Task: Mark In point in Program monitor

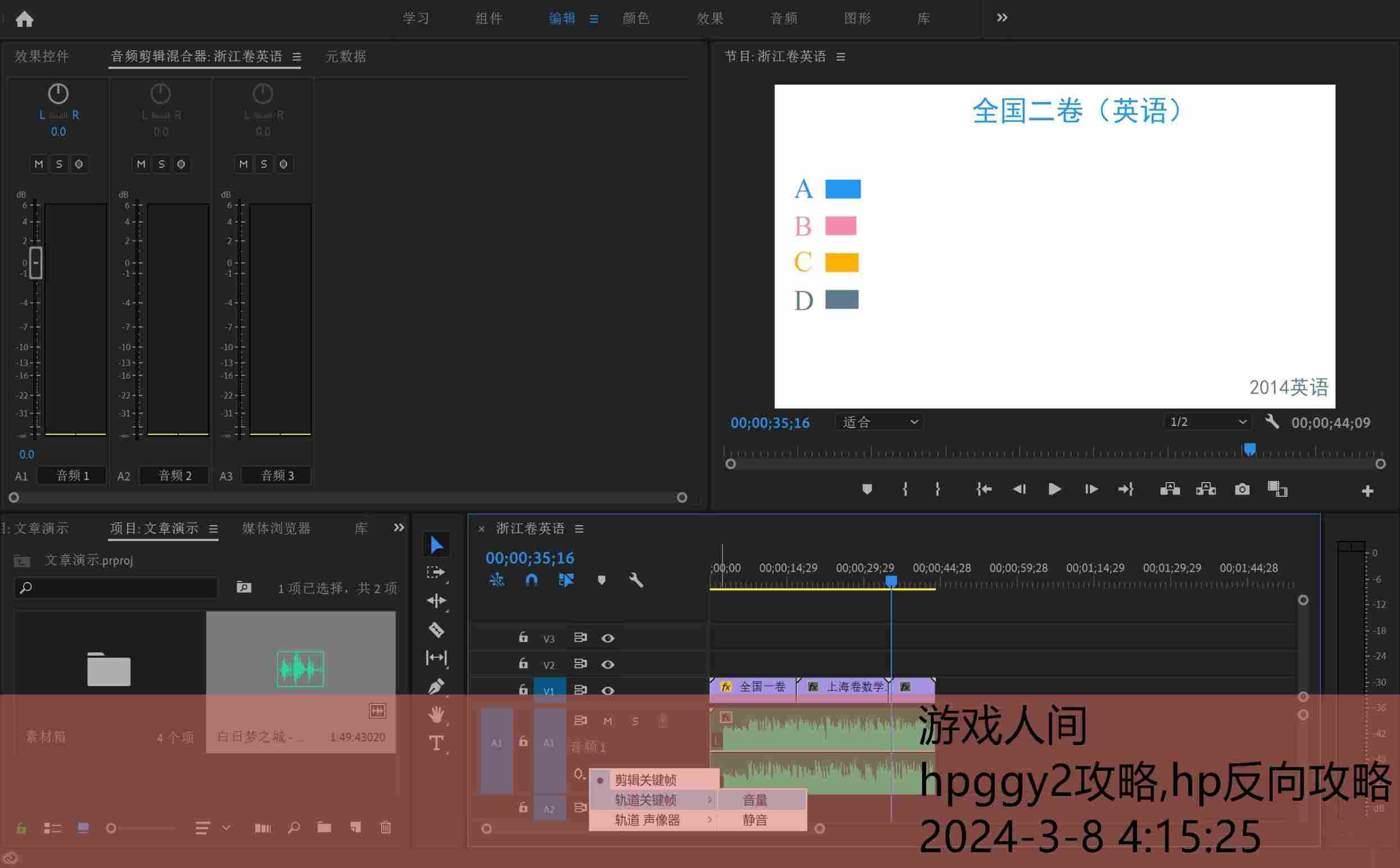Action: 905,489
